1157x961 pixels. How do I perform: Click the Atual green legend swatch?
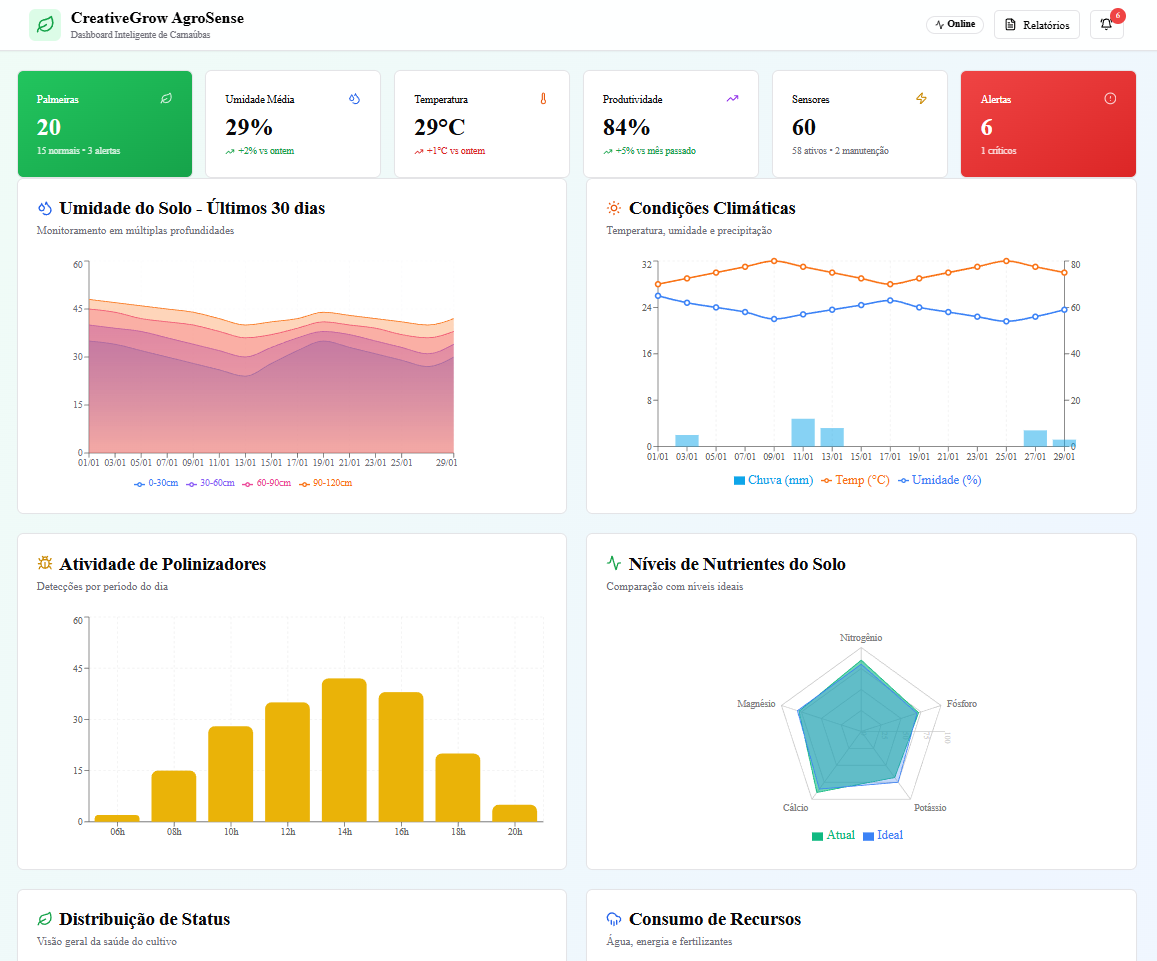pos(817,836)
